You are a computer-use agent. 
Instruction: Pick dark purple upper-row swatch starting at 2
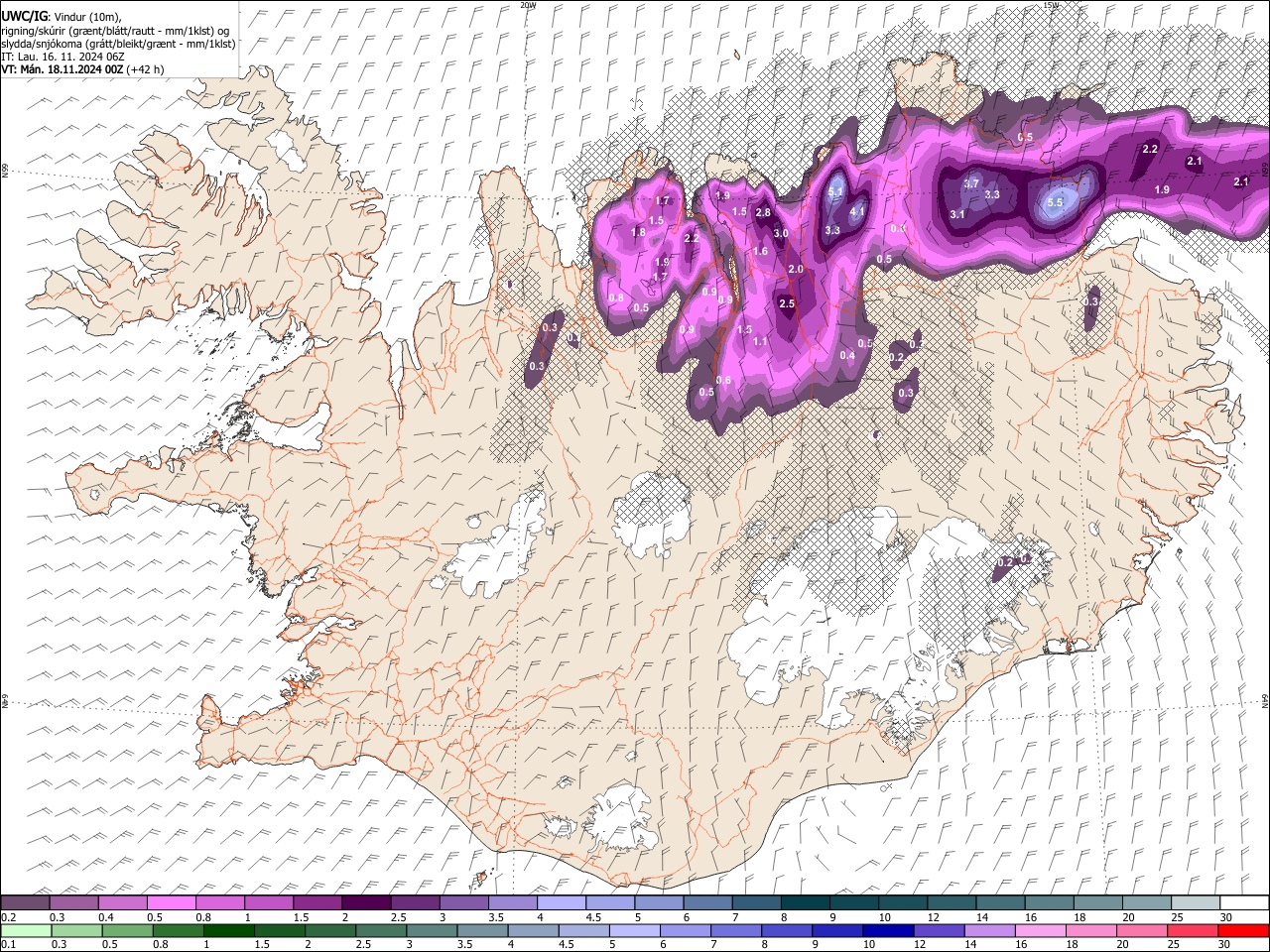pos(365,902)
